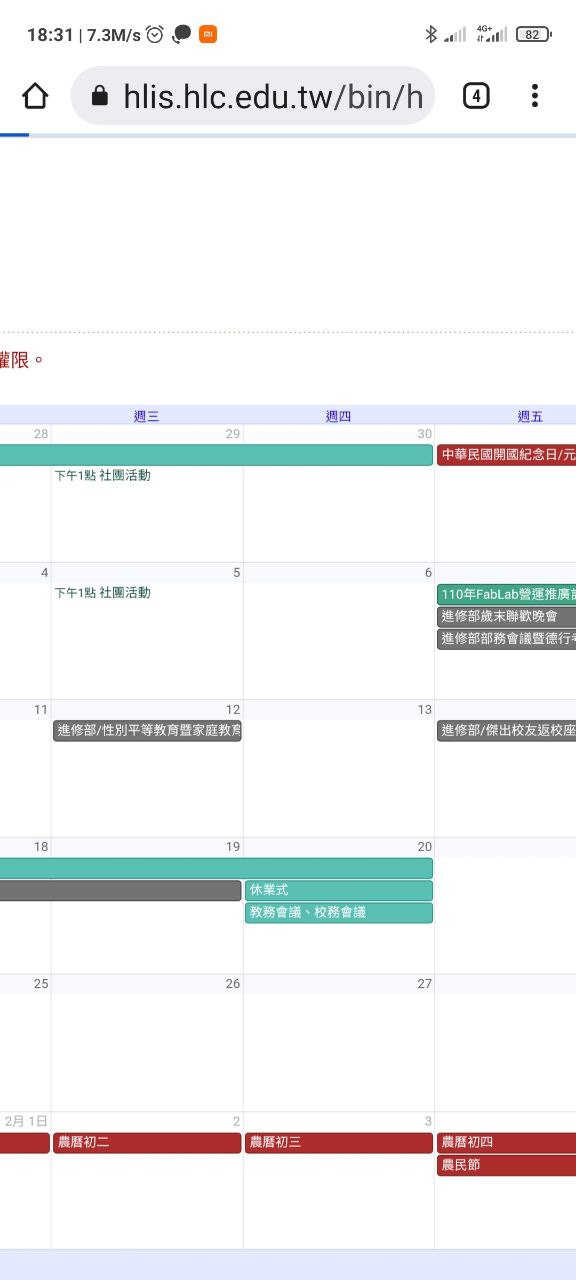The image size is (576, 1280).
Task: Open the 農曆初三 holiday event
Action: point(339,1143)
